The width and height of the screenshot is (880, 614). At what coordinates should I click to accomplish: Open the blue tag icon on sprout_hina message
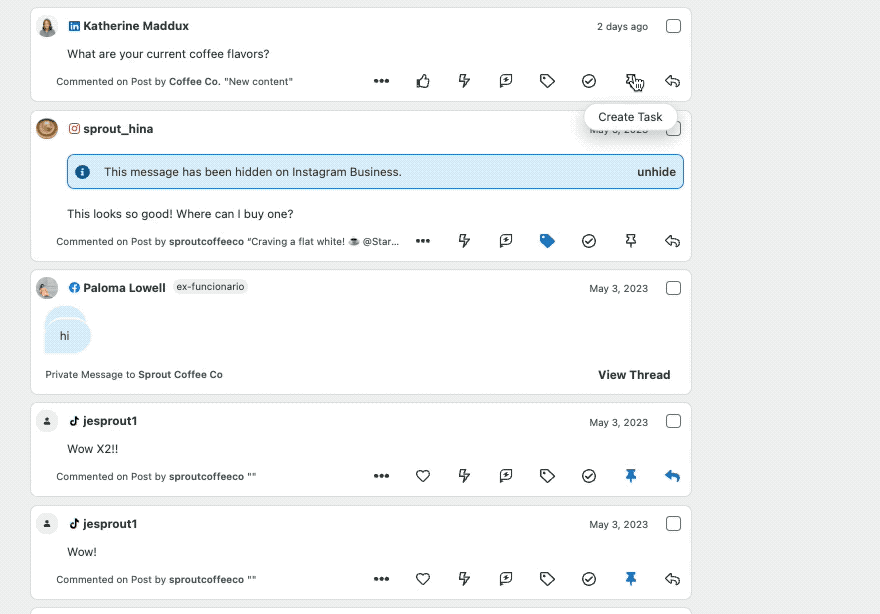(x=547, y=241)
